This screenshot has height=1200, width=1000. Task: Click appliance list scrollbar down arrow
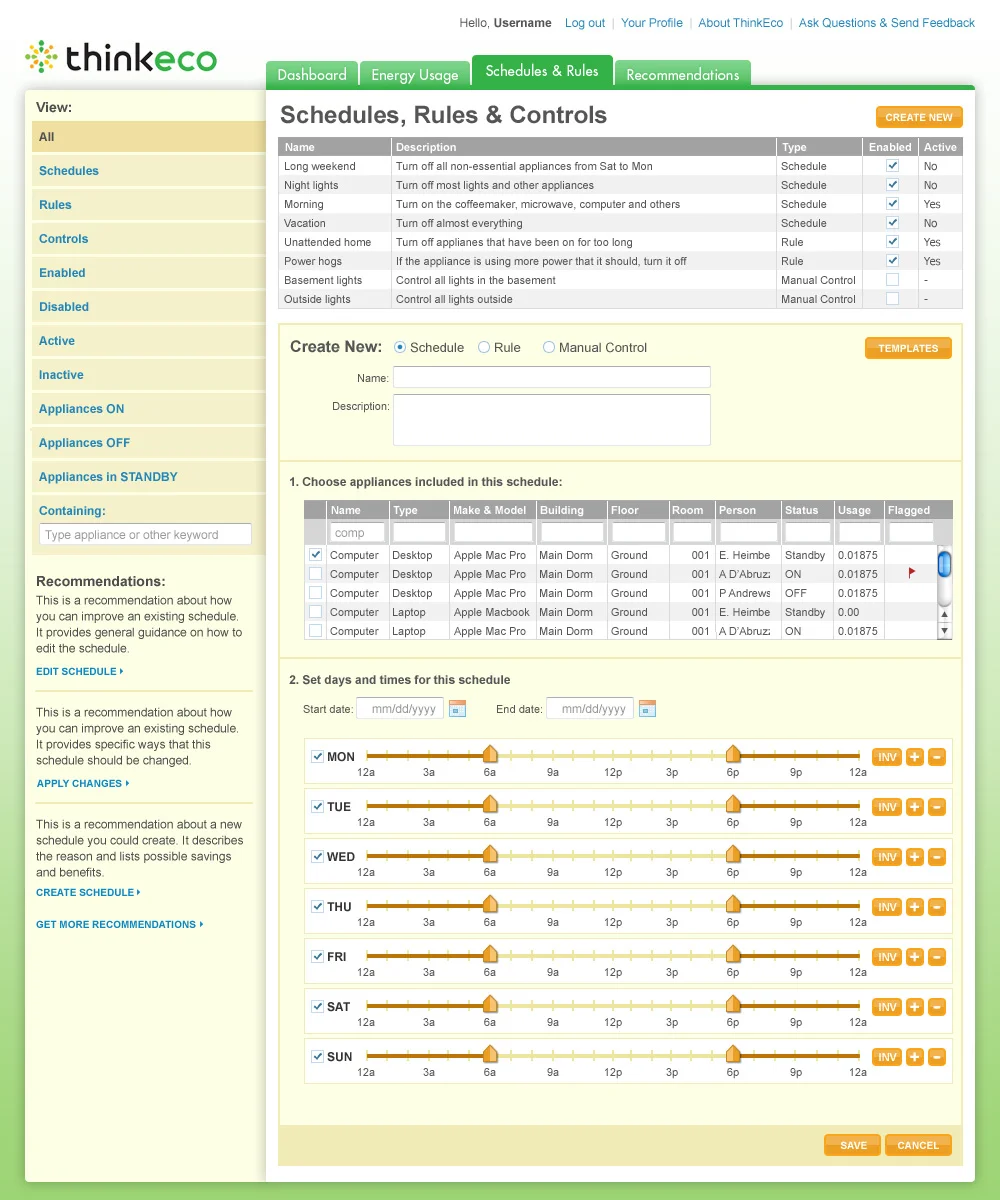pyautogui.click(x=944, y=631)
